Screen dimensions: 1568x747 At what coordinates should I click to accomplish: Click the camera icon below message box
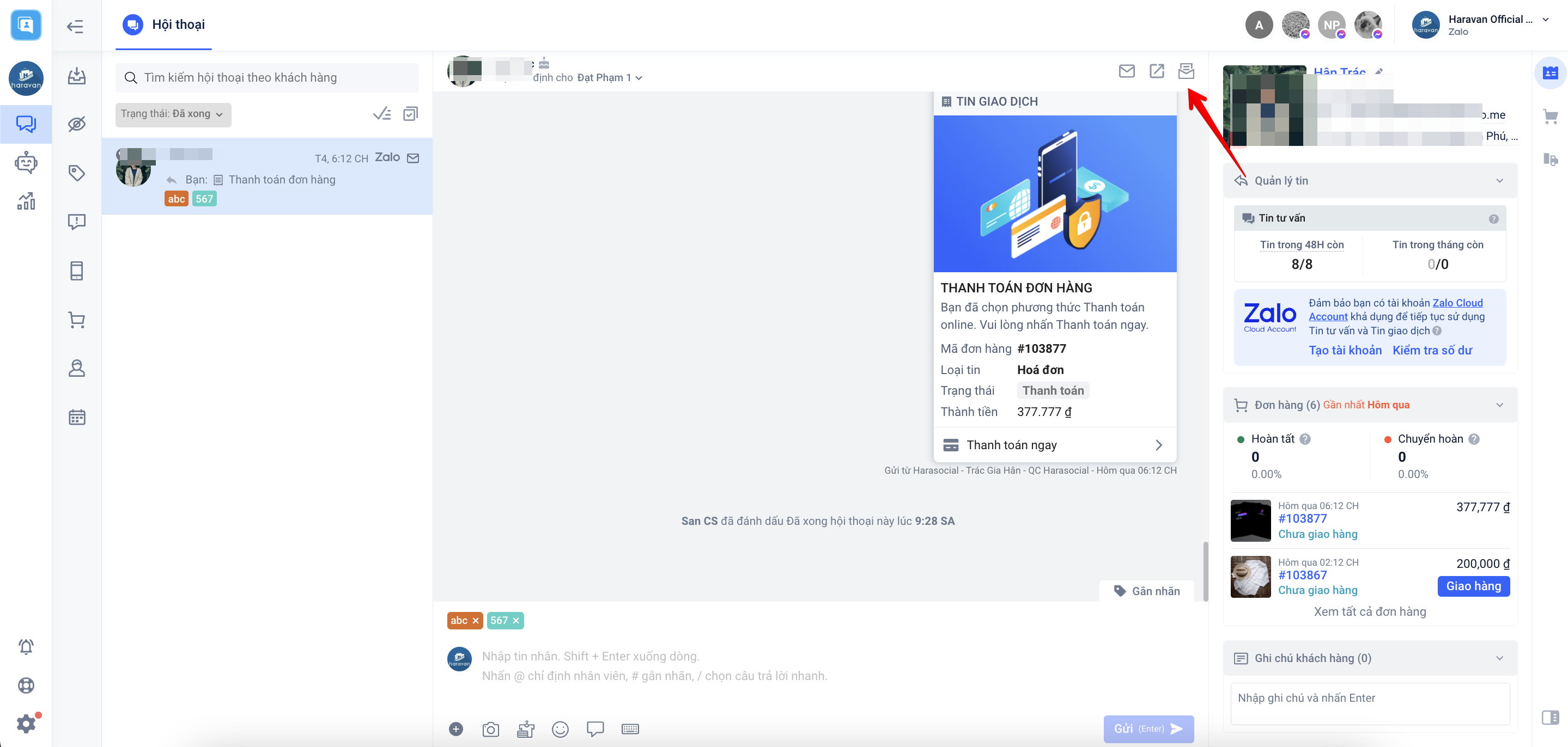click(x=490, y=728)
